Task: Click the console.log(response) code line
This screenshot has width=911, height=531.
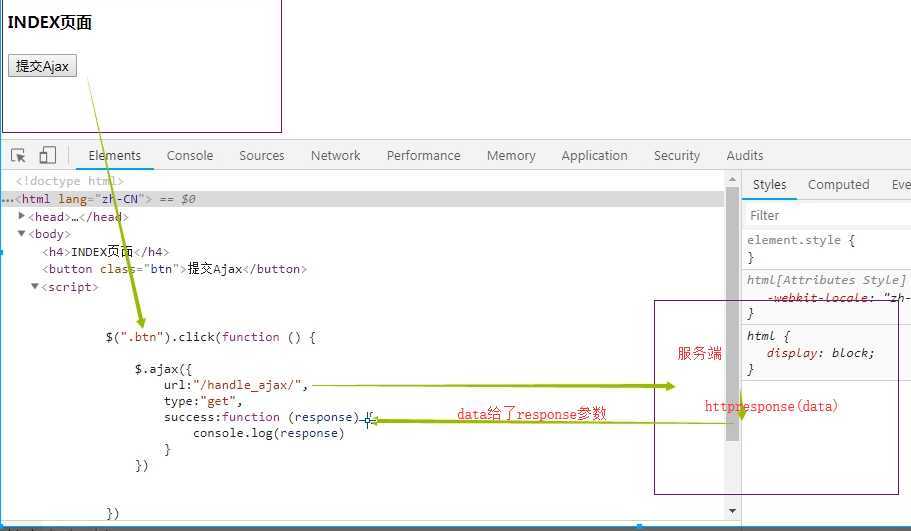Action: (x=268, y=433)
